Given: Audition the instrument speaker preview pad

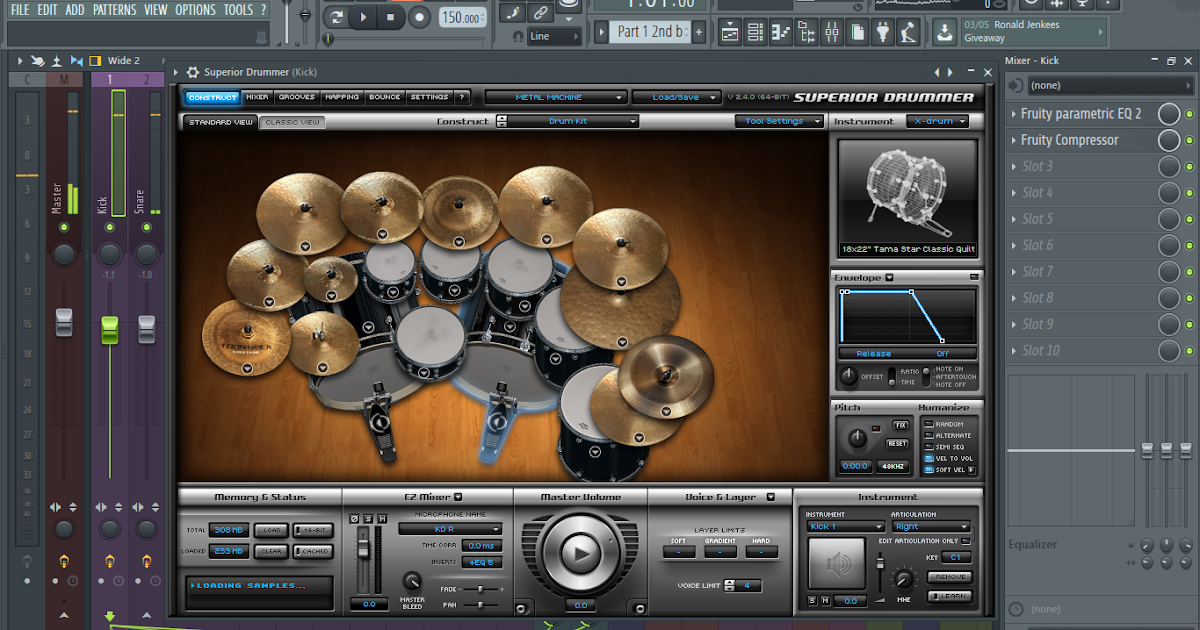Looking at the screenshot, I should [835, 565].
